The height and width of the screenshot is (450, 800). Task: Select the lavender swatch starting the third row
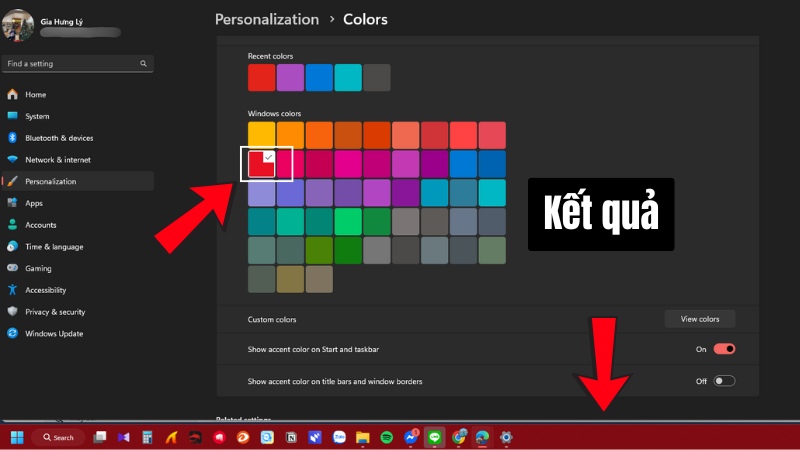pos(261,193)
